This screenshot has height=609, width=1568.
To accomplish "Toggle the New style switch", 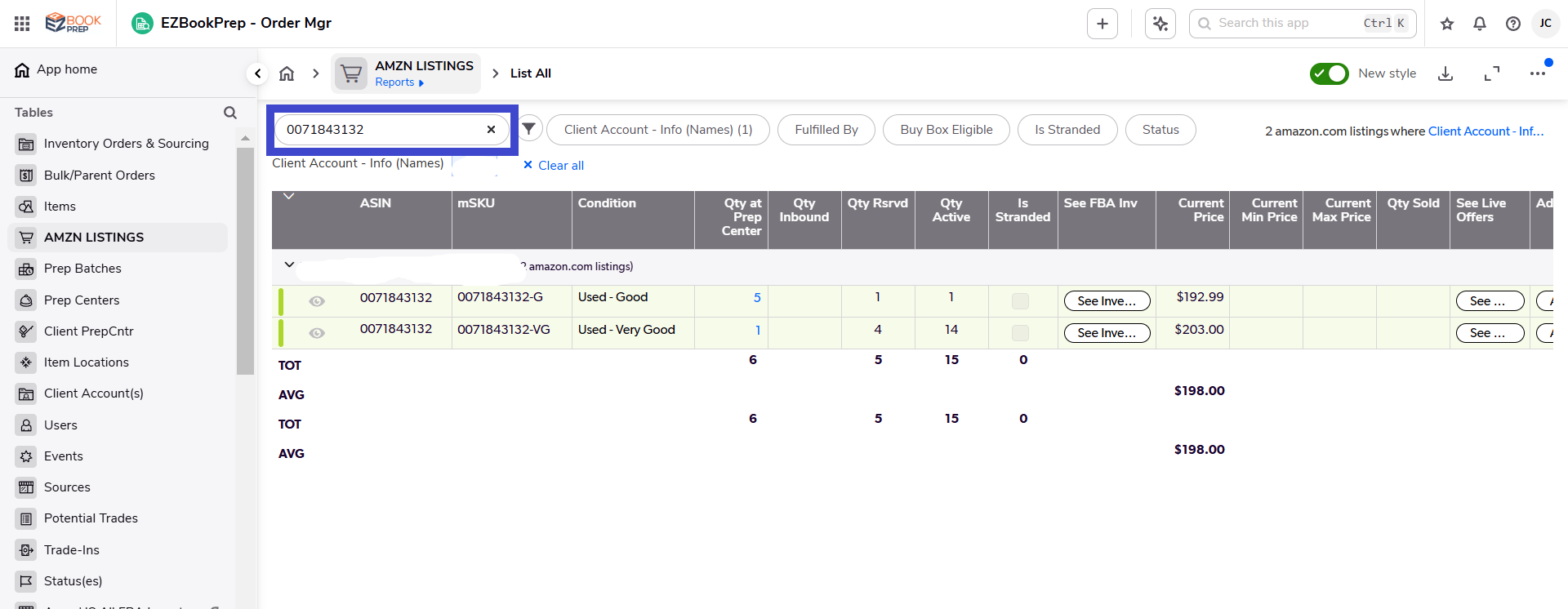I will pos(1330,73).
